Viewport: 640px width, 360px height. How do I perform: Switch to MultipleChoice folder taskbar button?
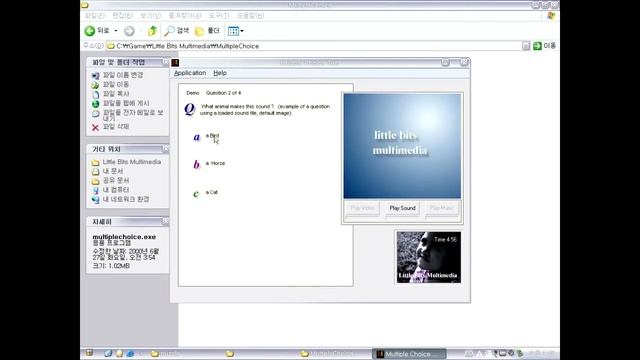(333, 354)
